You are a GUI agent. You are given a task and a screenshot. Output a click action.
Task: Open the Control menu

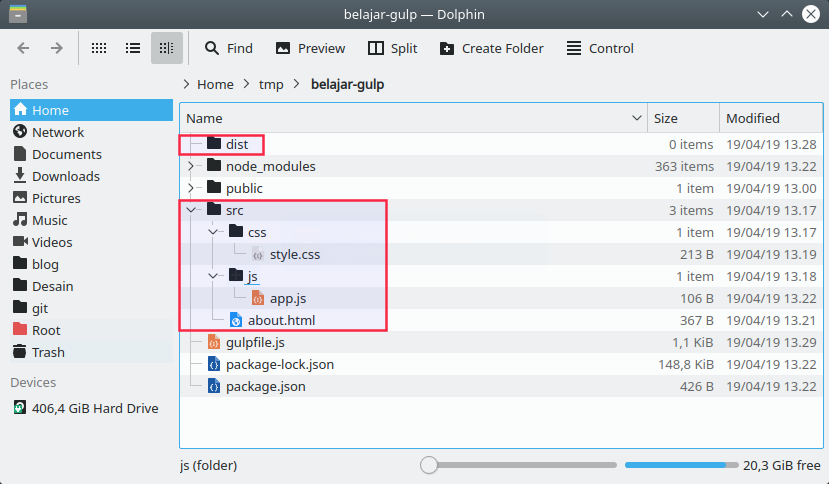600,48
